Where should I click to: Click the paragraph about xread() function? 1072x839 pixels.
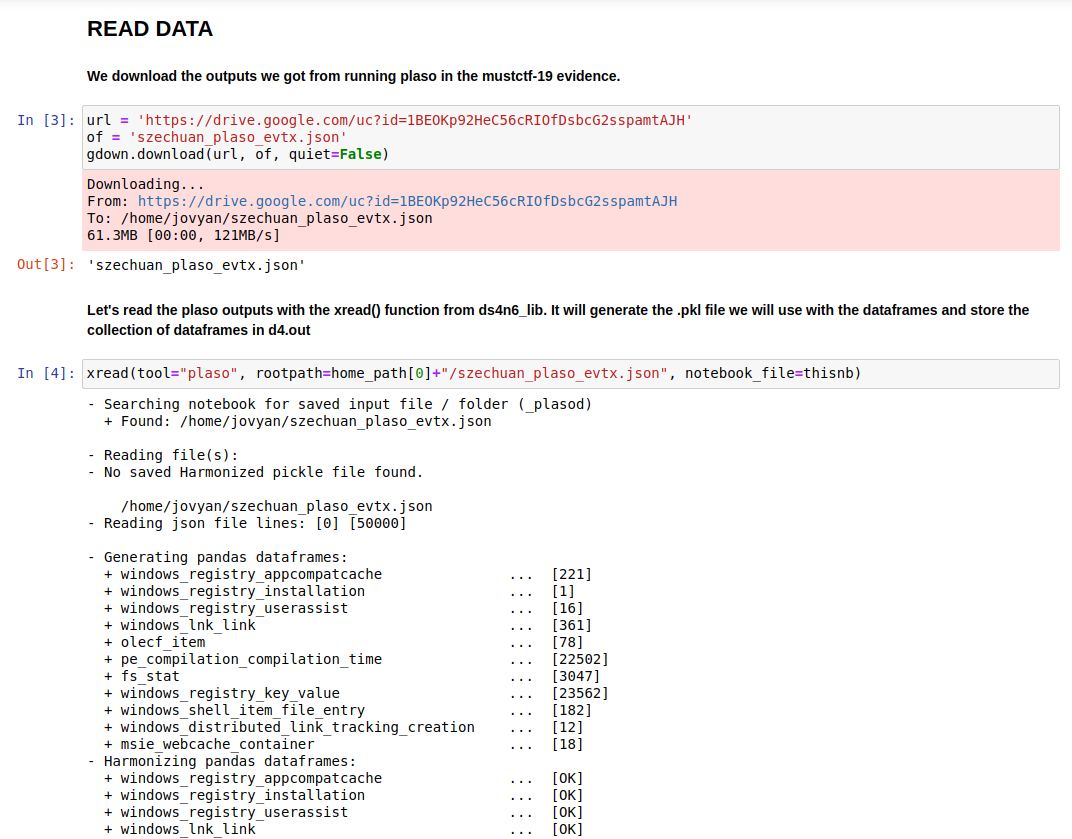(558, 320)
